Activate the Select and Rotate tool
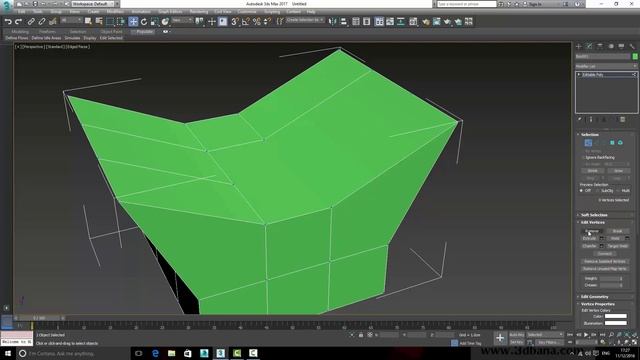Screen dimensions: 640x360 (x=144, y=22)
